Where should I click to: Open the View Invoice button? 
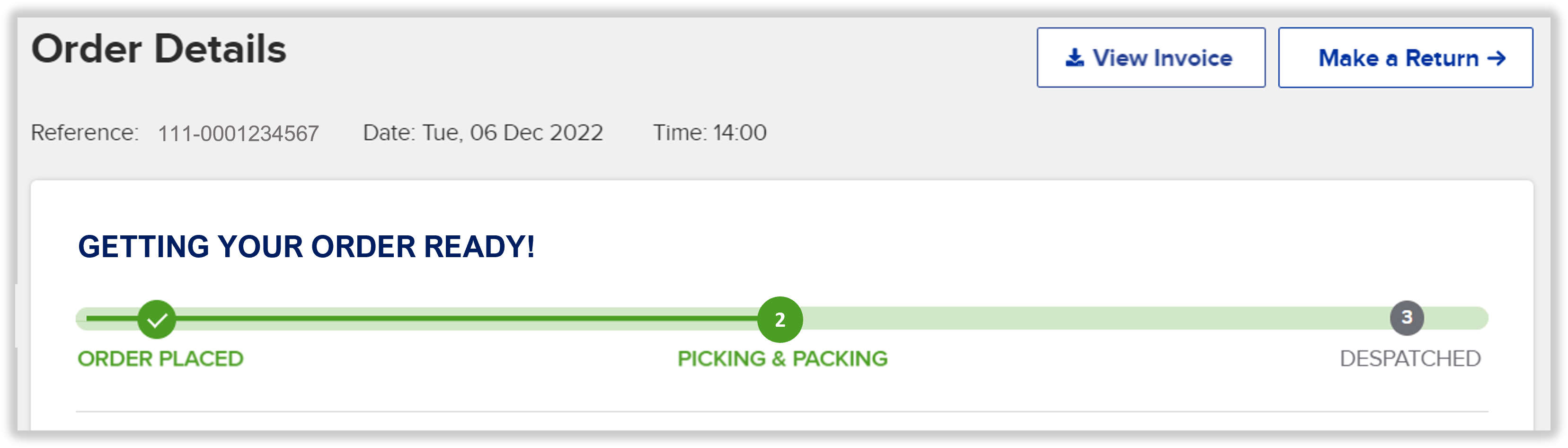(1151, 58)
